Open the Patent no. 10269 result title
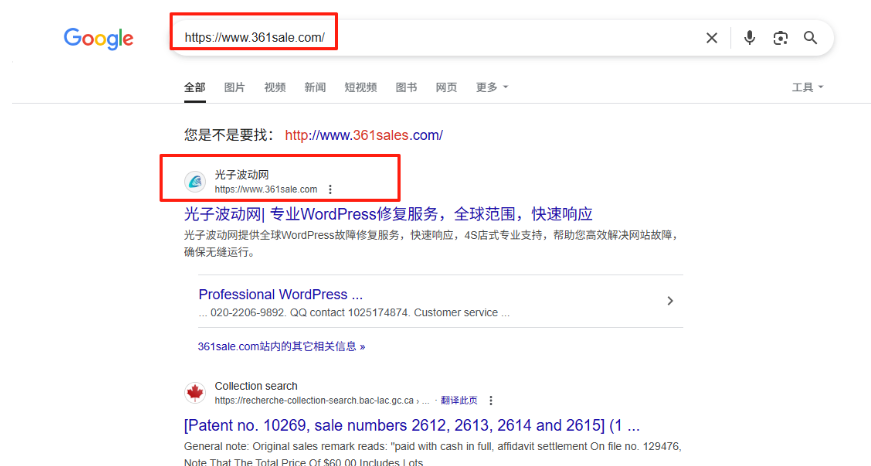The height and width of the screenshot is (466, 871). point(412,425)
